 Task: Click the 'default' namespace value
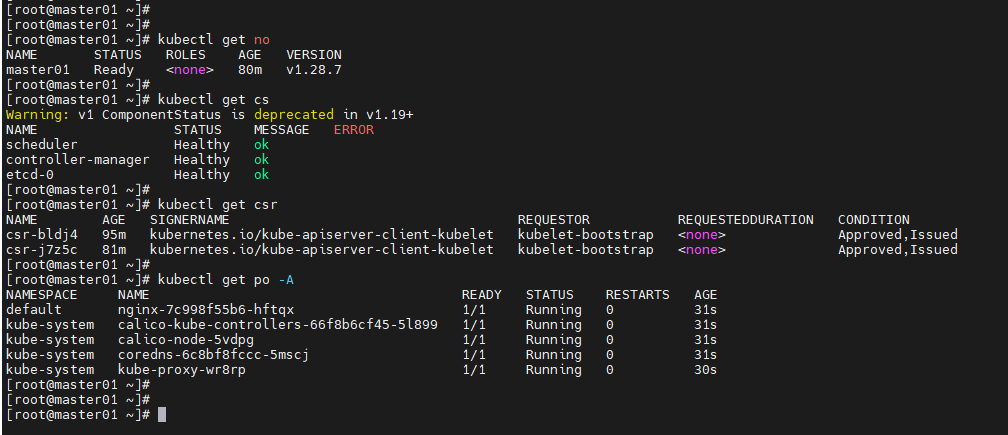coord(33,310)
